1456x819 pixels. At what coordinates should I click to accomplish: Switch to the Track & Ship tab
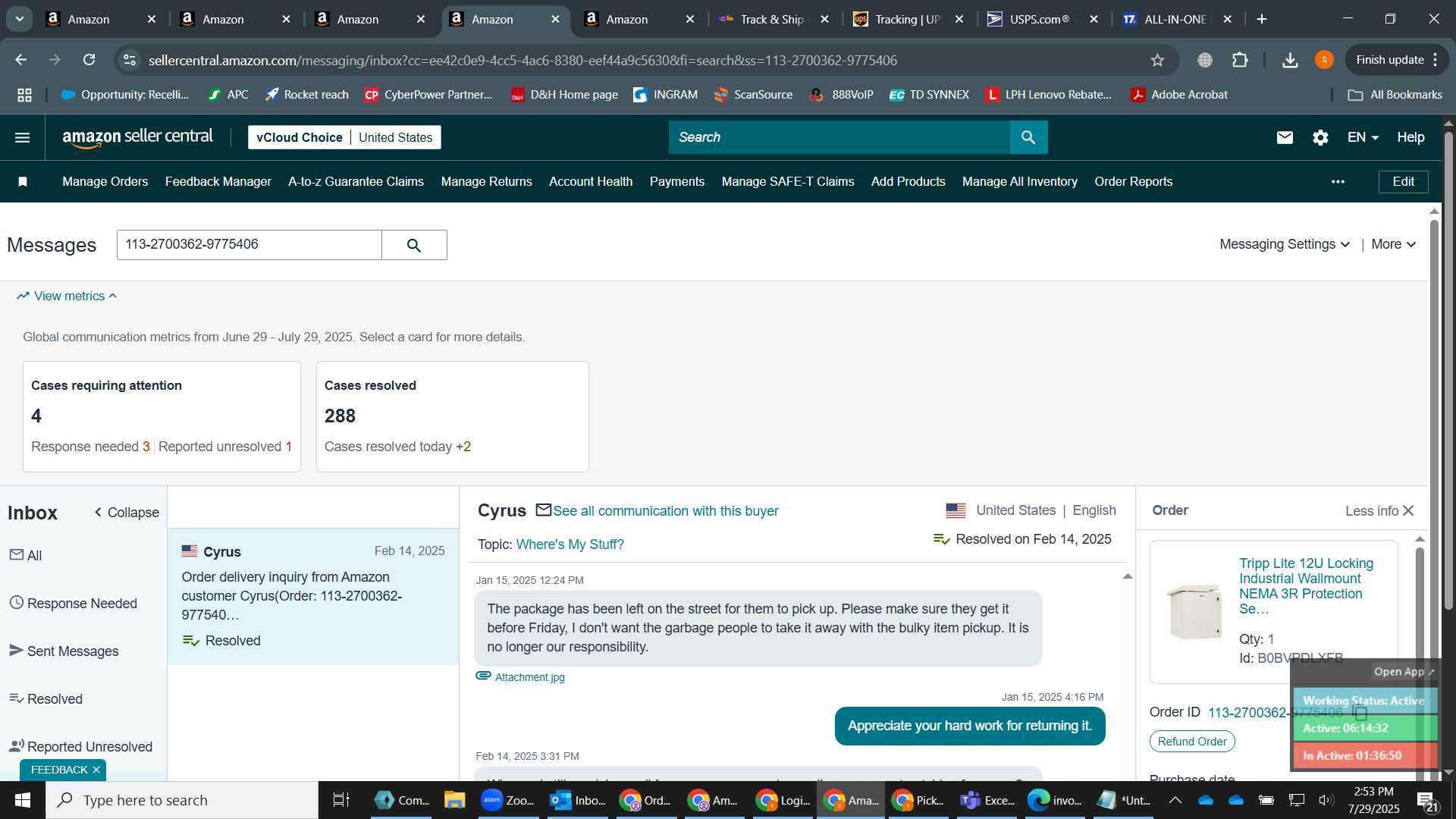(x=771, y=19)
